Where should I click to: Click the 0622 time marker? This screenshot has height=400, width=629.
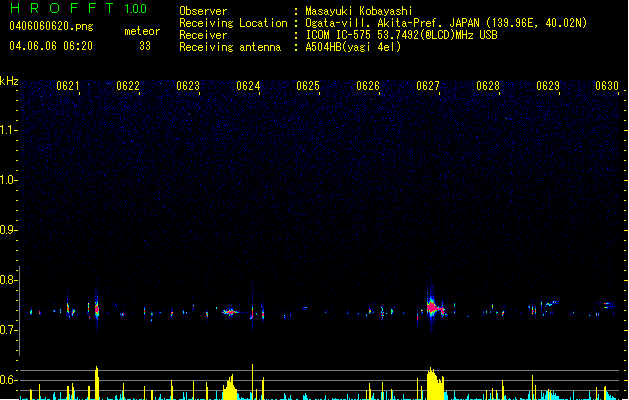tap(128, 86)
